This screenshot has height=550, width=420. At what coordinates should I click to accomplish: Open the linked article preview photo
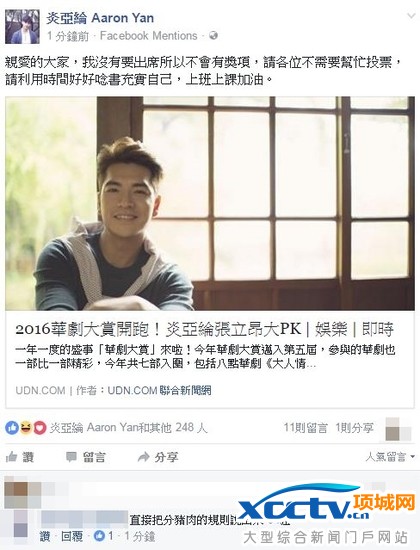tap(210, 203)
